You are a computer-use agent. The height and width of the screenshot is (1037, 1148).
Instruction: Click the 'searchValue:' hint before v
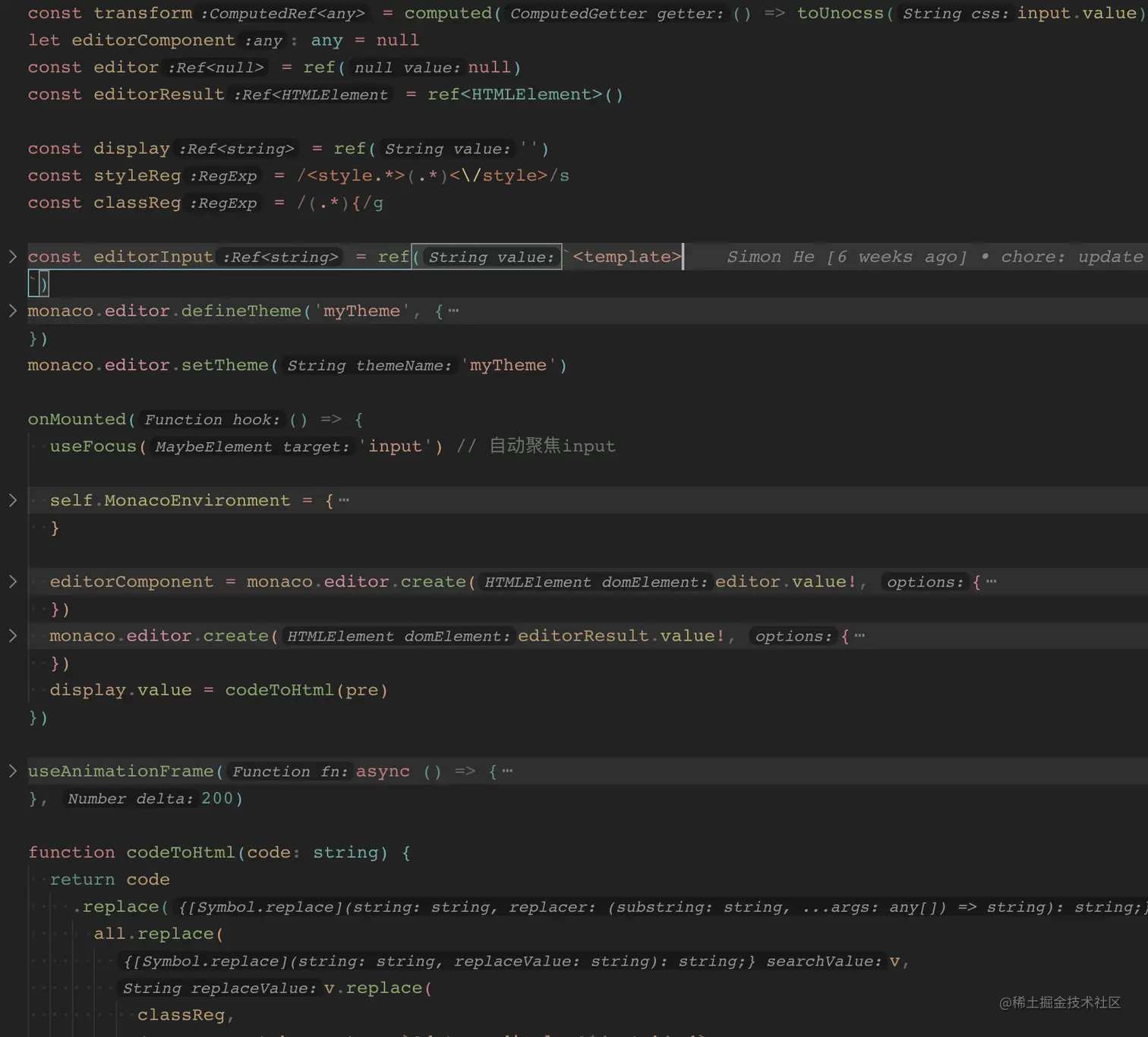coord(824,961)
